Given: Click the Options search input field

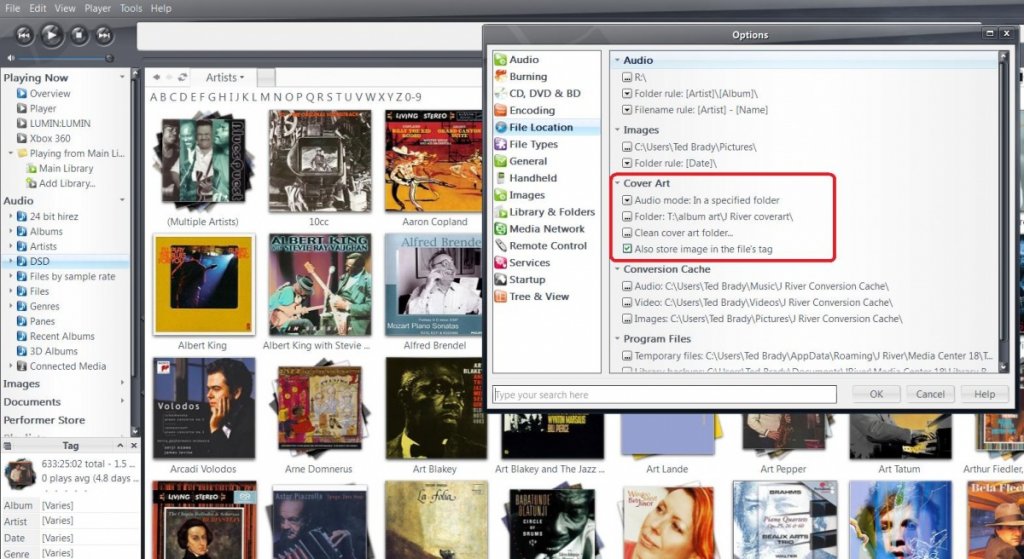Looking at the screenshot, I should 664,394.
